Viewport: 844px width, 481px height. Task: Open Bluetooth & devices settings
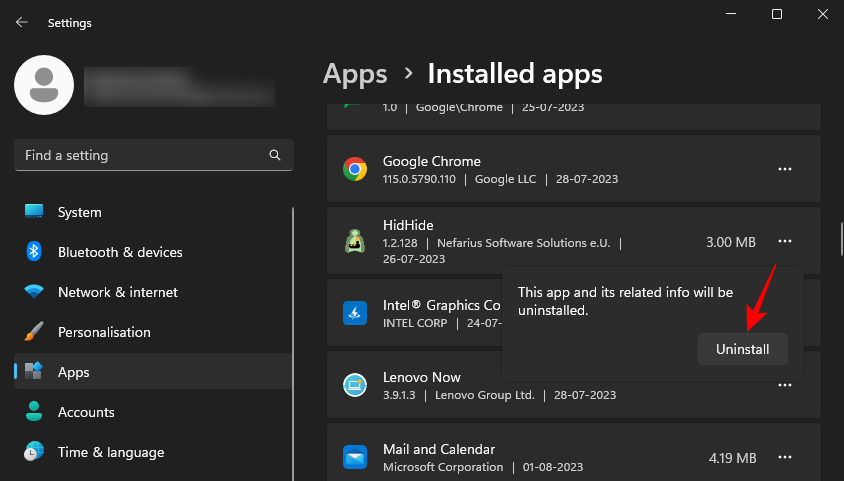point(120,252)
